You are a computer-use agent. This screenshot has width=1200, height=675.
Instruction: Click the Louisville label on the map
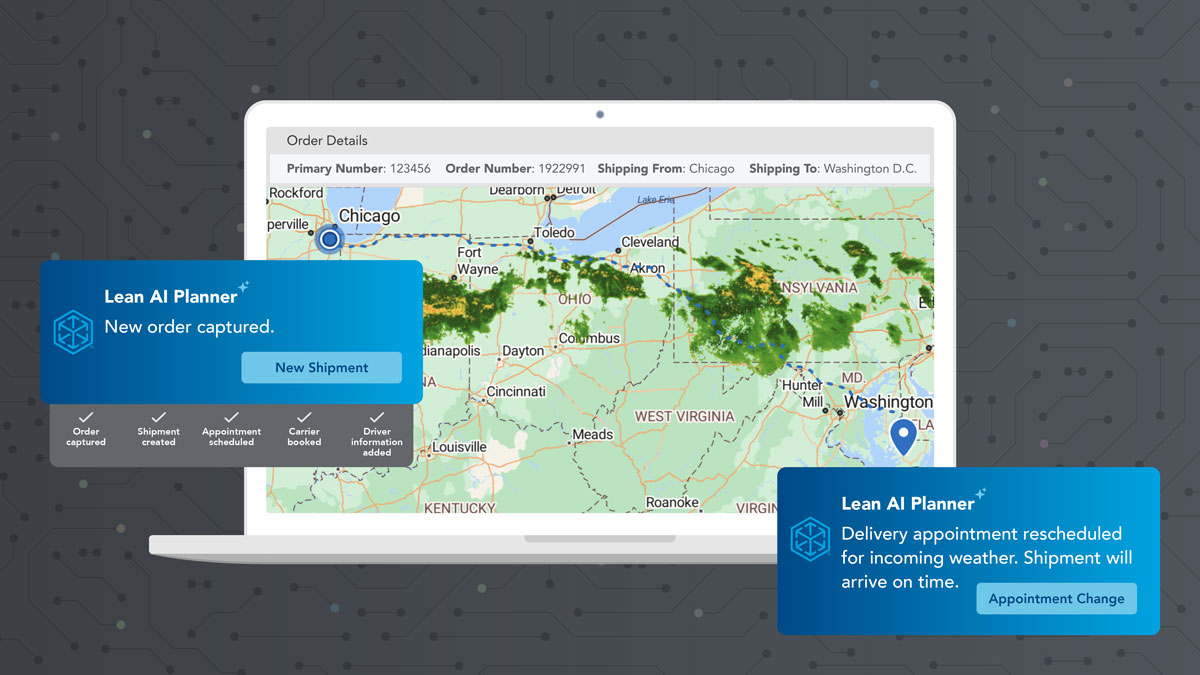point(459,447)
